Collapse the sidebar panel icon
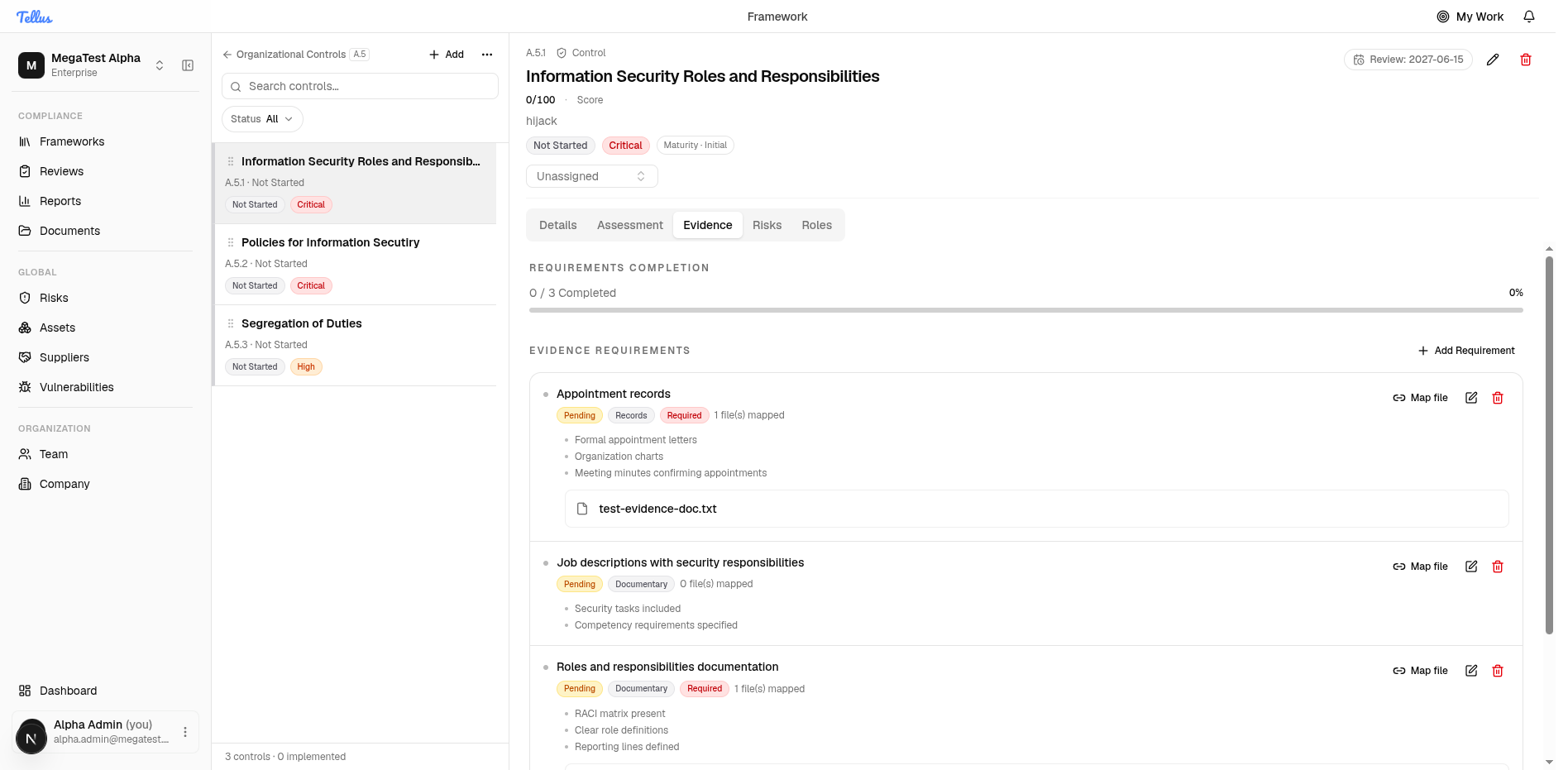 point(188,65)
